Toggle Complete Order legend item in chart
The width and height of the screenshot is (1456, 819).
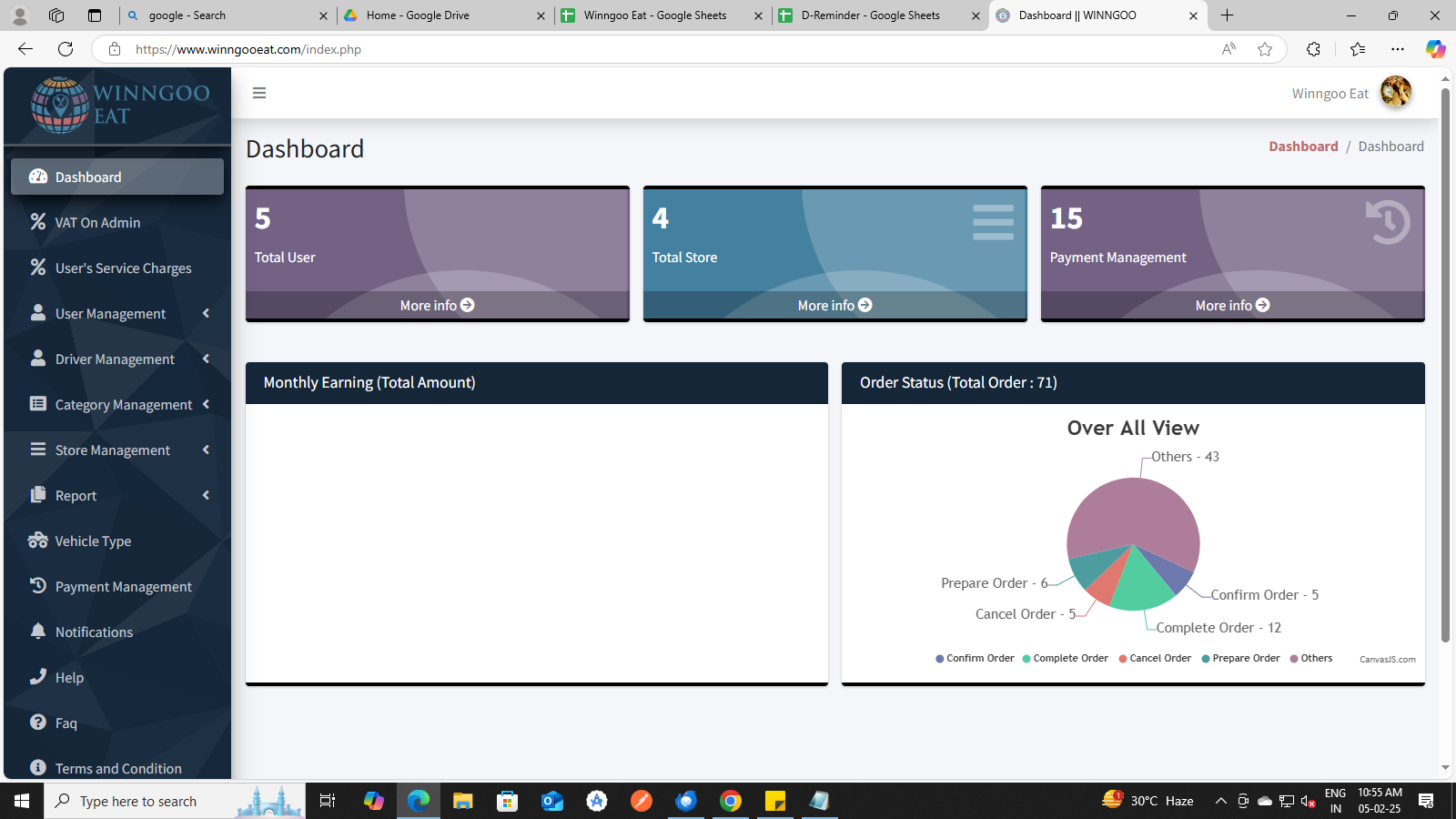[x=1065, y=658]
